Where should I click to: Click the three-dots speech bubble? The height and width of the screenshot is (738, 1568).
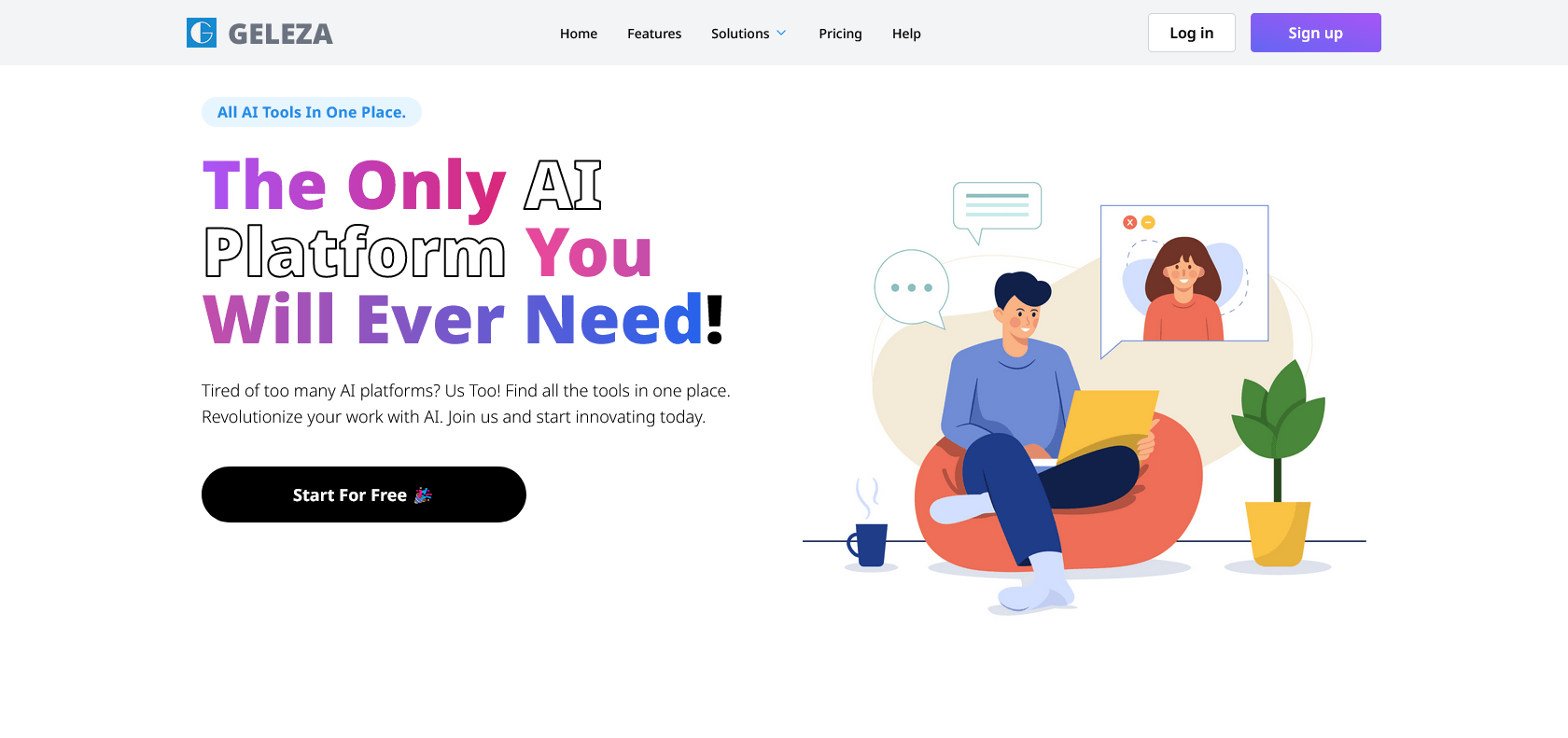click(x=912, y=289)
